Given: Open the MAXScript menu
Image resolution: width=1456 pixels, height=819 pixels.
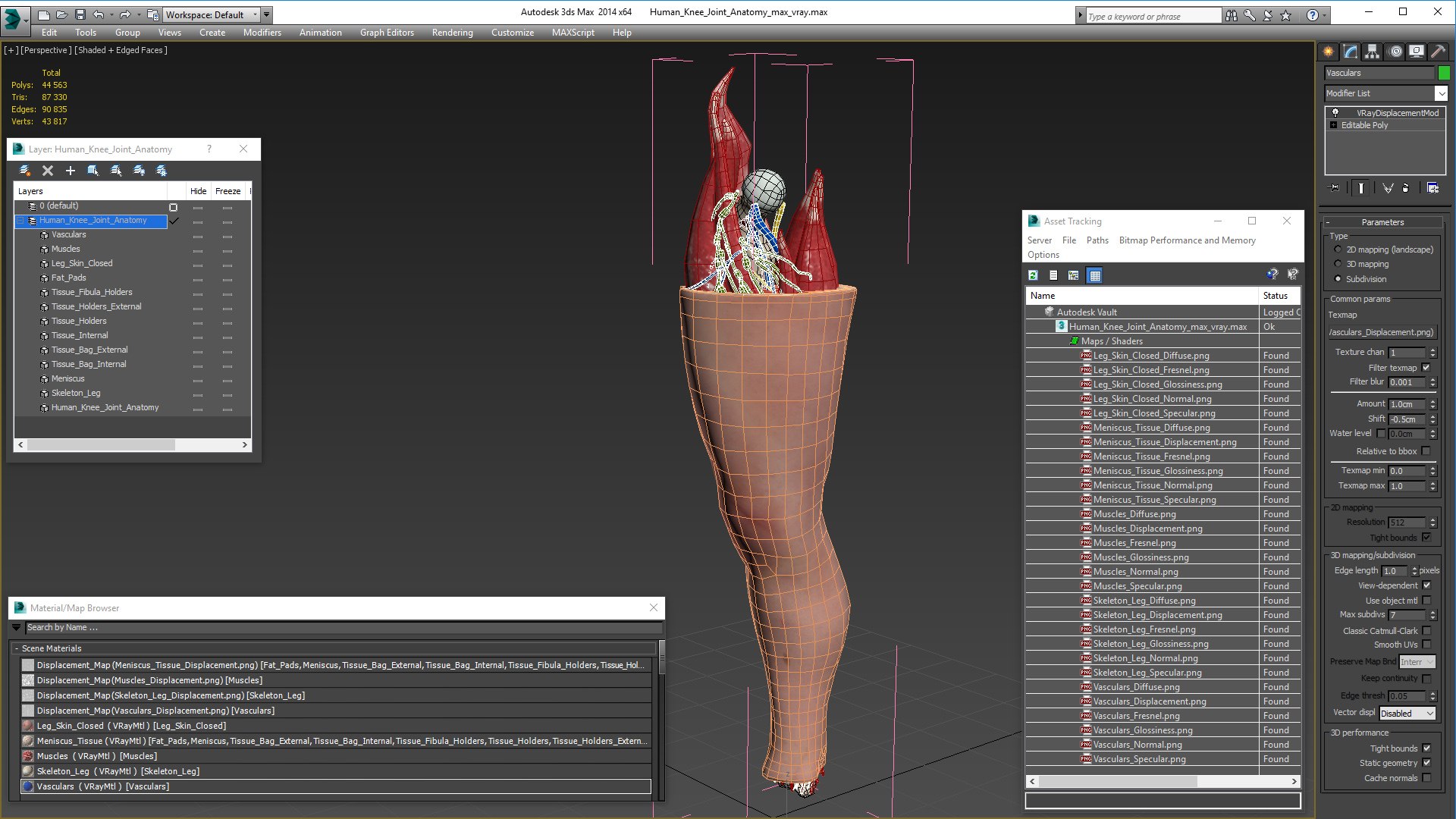Looking at the screenshot, I should pos(573,33).
